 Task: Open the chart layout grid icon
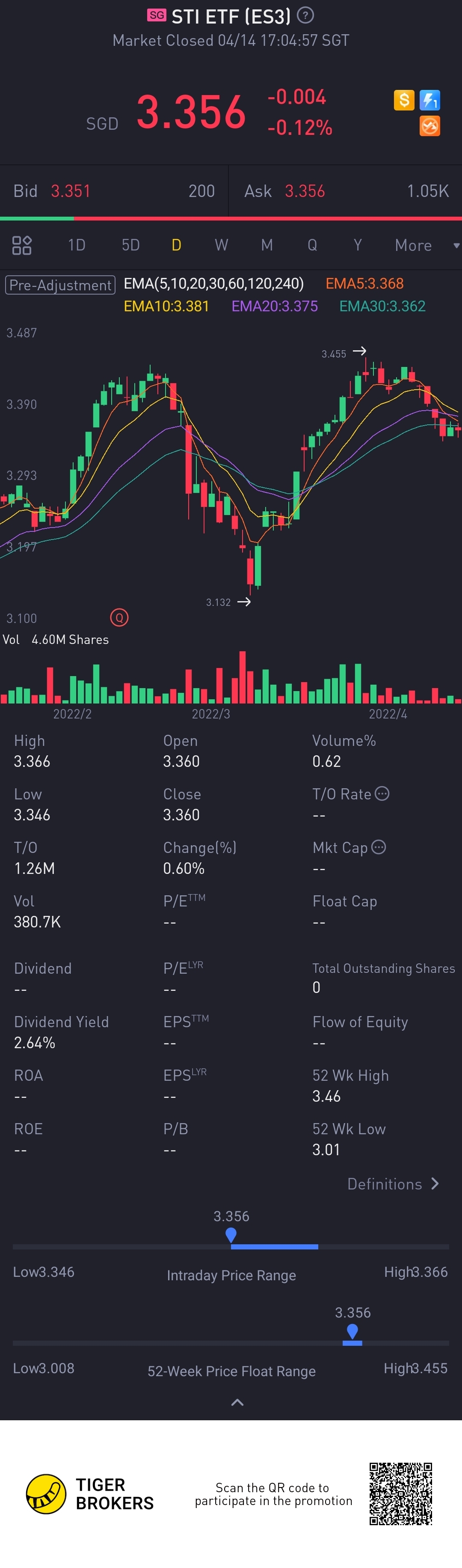[22, 245]
